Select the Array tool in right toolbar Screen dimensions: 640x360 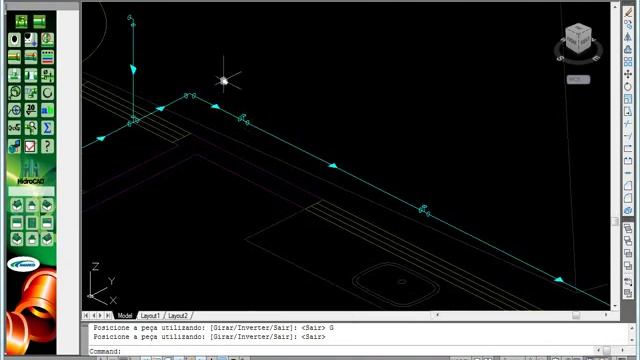point(628,62)
